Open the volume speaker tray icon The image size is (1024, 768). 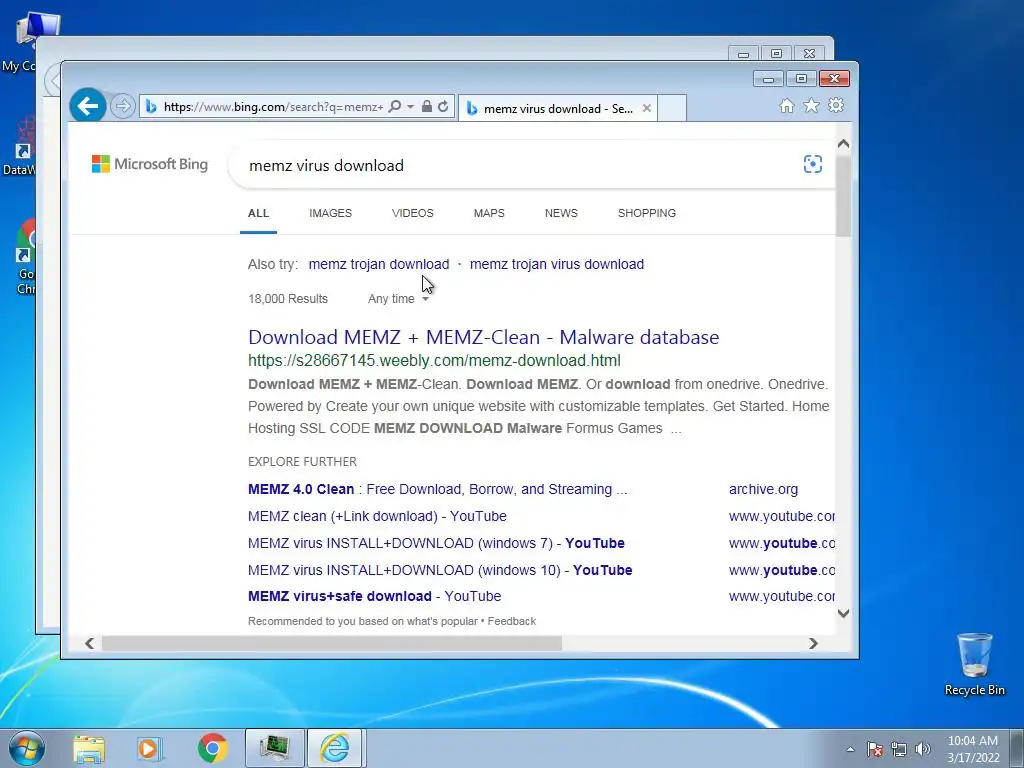(x=923, y=749)
